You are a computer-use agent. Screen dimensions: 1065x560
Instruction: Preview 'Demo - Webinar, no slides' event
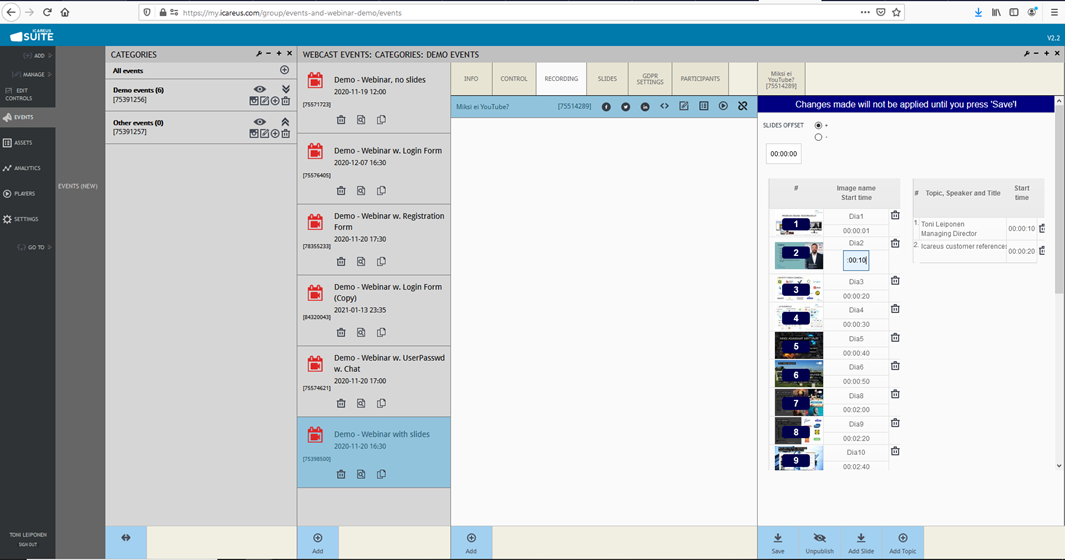tap(361, 120)
